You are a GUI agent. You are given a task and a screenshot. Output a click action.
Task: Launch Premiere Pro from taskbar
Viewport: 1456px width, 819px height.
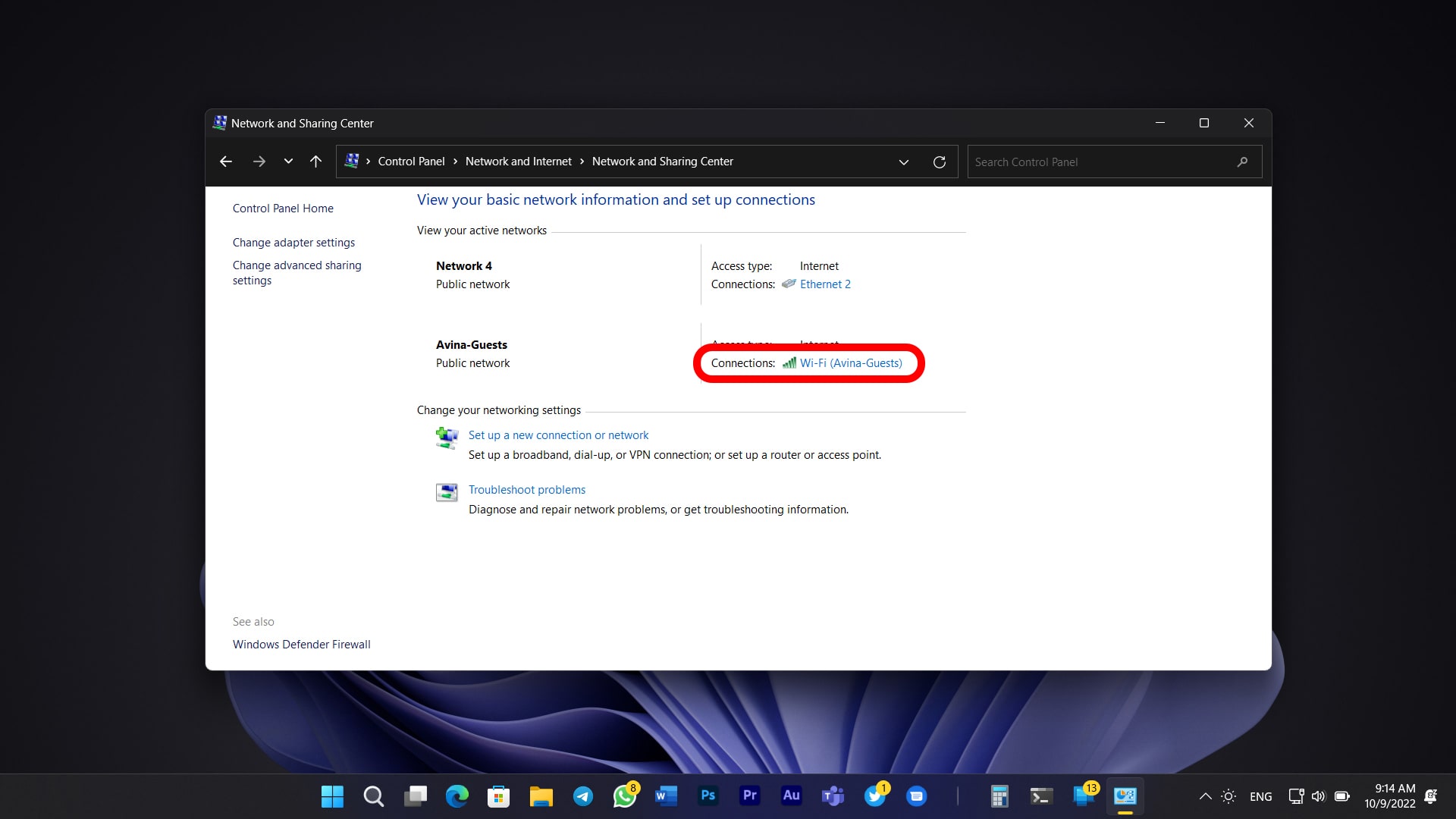coord(750,795)
